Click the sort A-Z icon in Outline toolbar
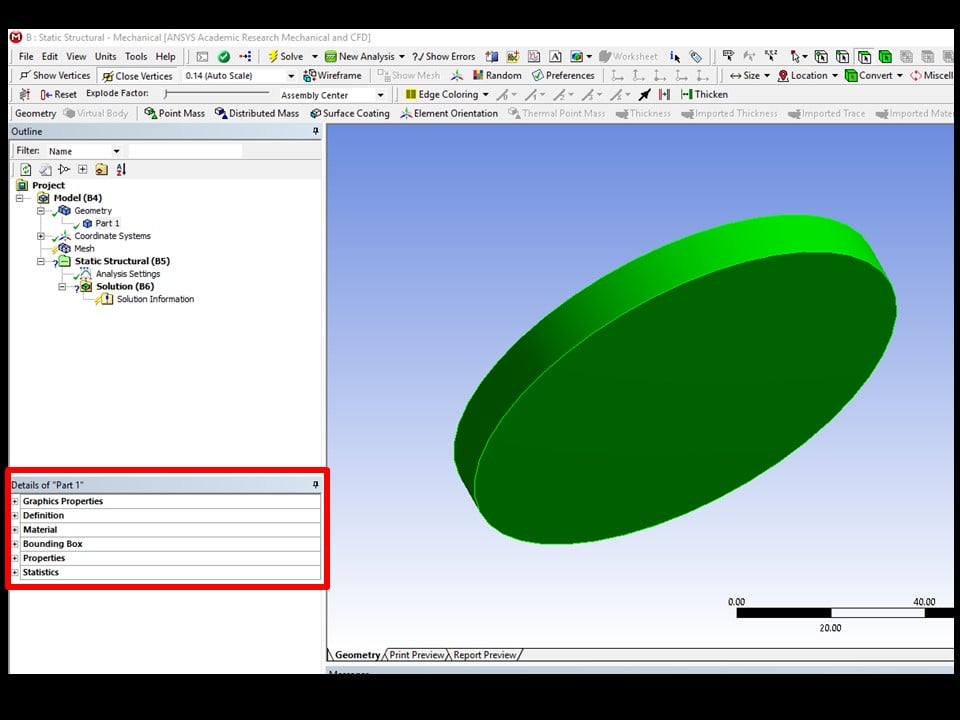The width and height of the screenshot is (960, 720). coord(121,170)
